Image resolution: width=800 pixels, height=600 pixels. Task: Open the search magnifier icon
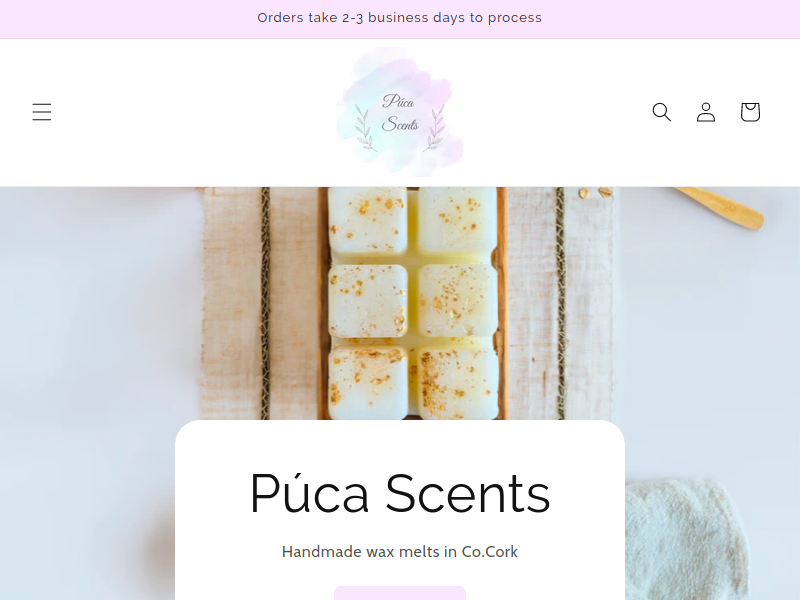point(662,112)
